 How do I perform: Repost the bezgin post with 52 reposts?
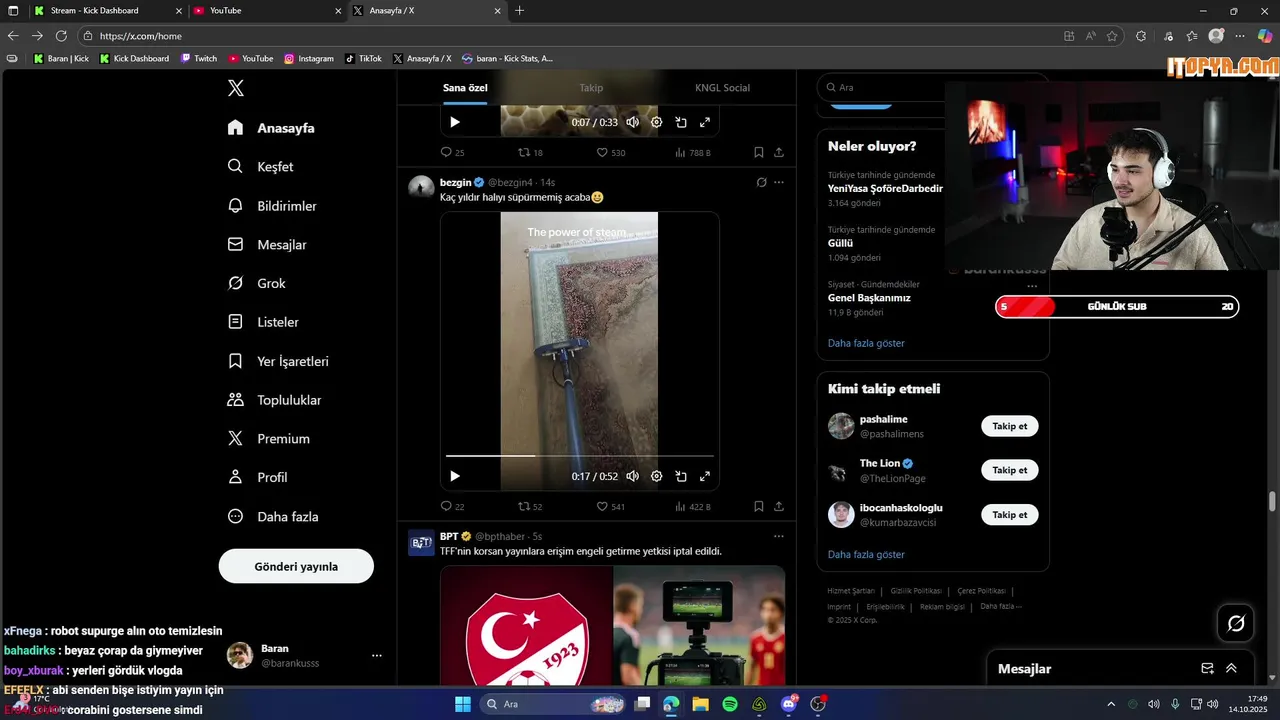pos(530,507)
